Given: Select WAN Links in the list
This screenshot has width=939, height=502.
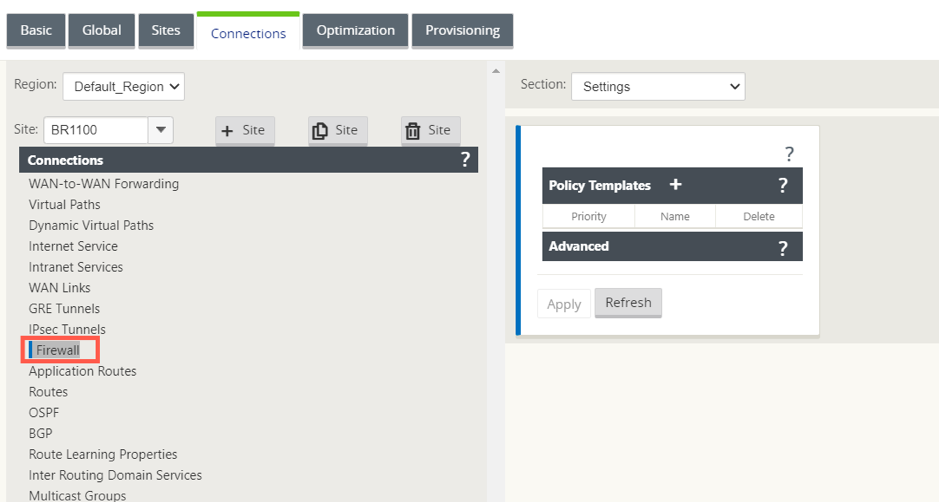Looking at the screenshot, I should point(59,288).
